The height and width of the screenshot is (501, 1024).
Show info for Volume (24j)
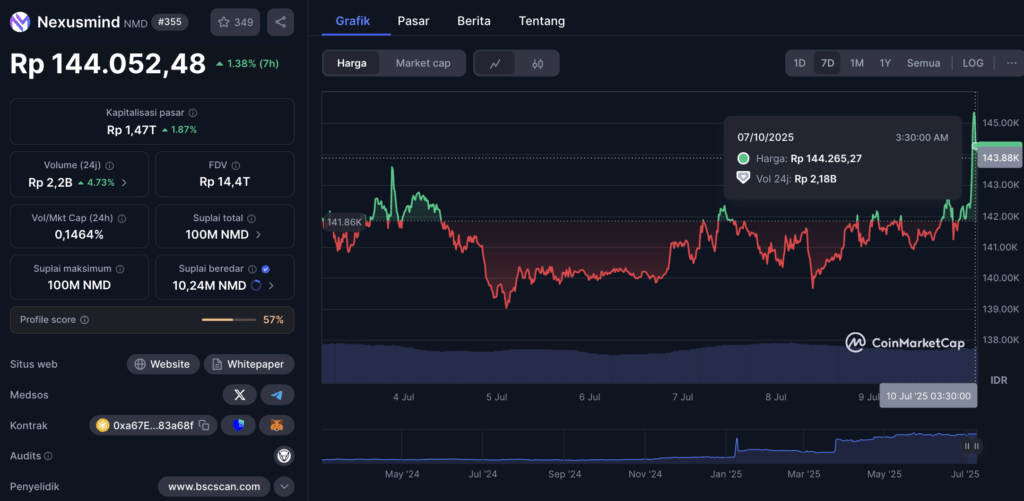tap(110, 166)
